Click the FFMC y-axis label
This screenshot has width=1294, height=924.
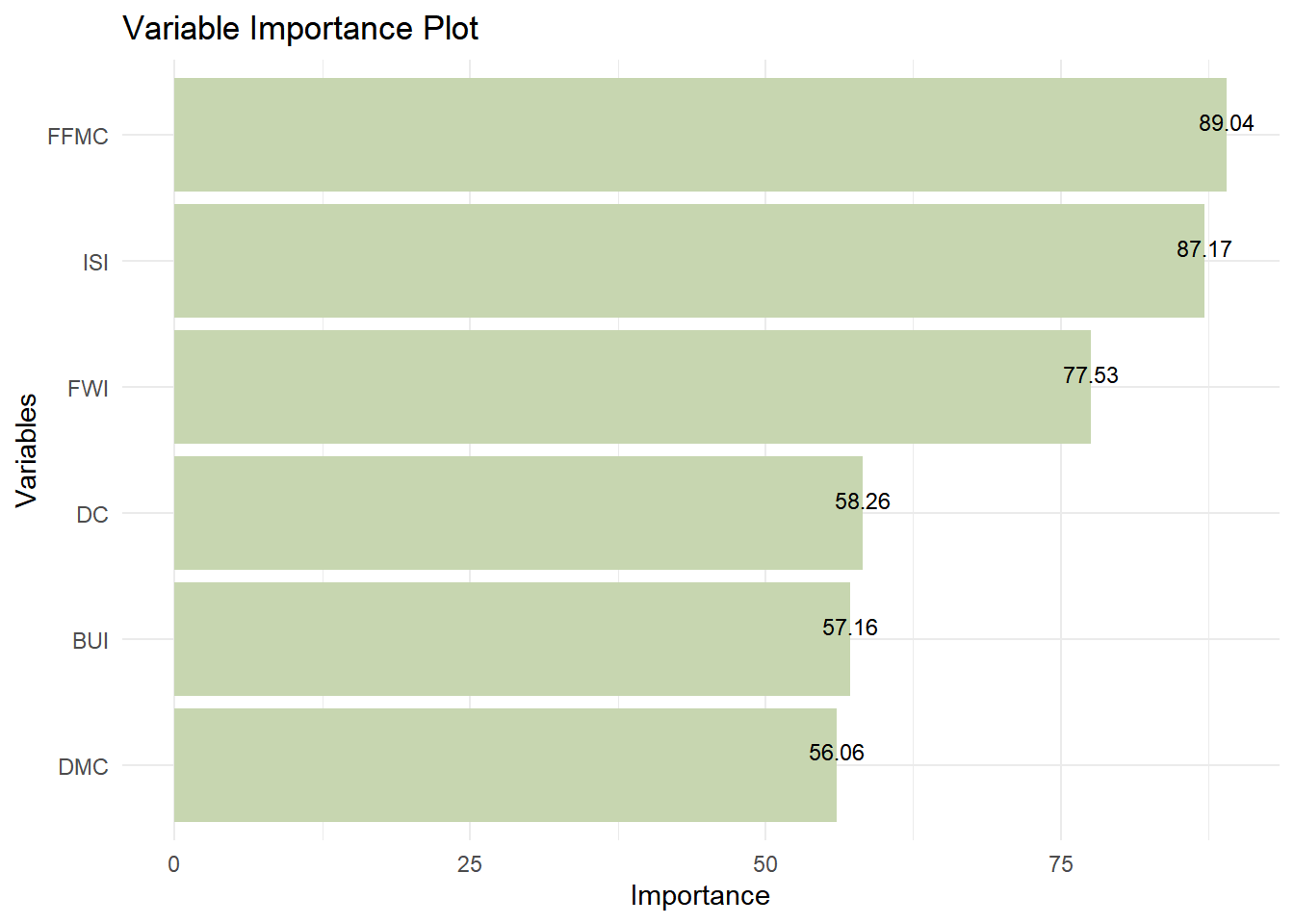point(78,137)
